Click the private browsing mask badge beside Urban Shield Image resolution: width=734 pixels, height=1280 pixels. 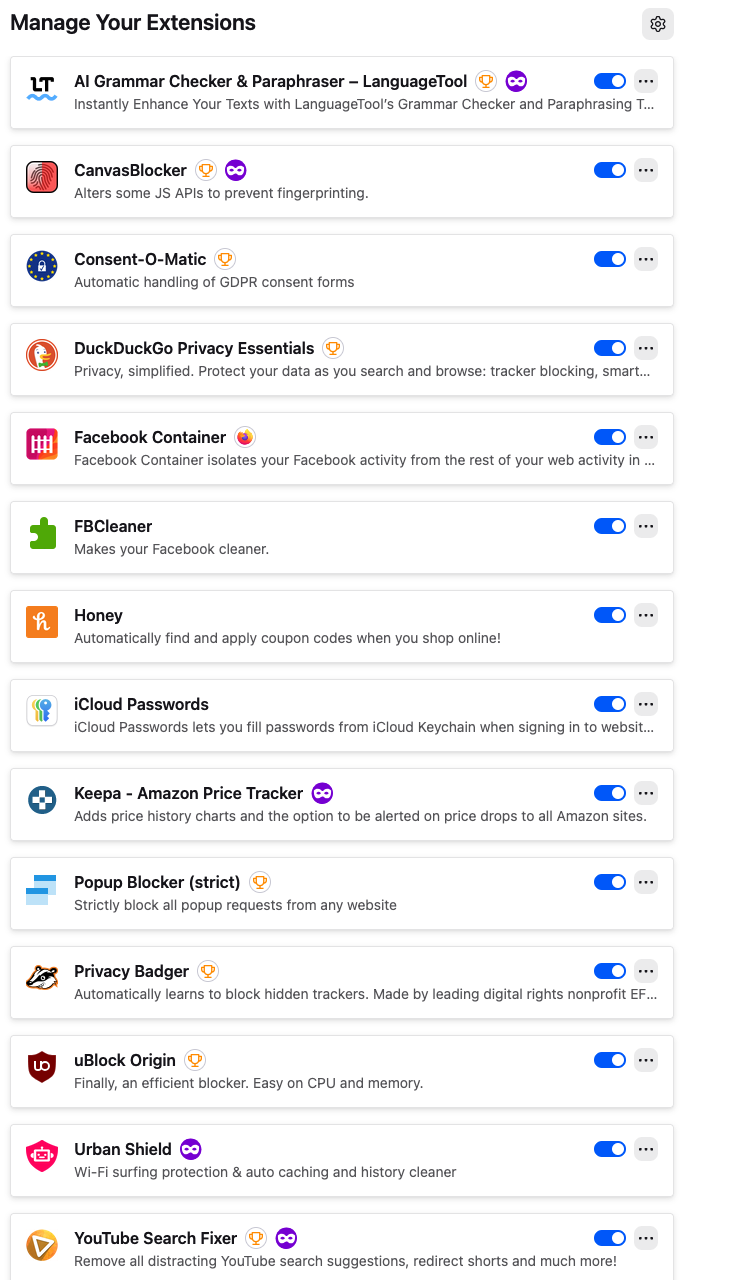[190, 1149]
